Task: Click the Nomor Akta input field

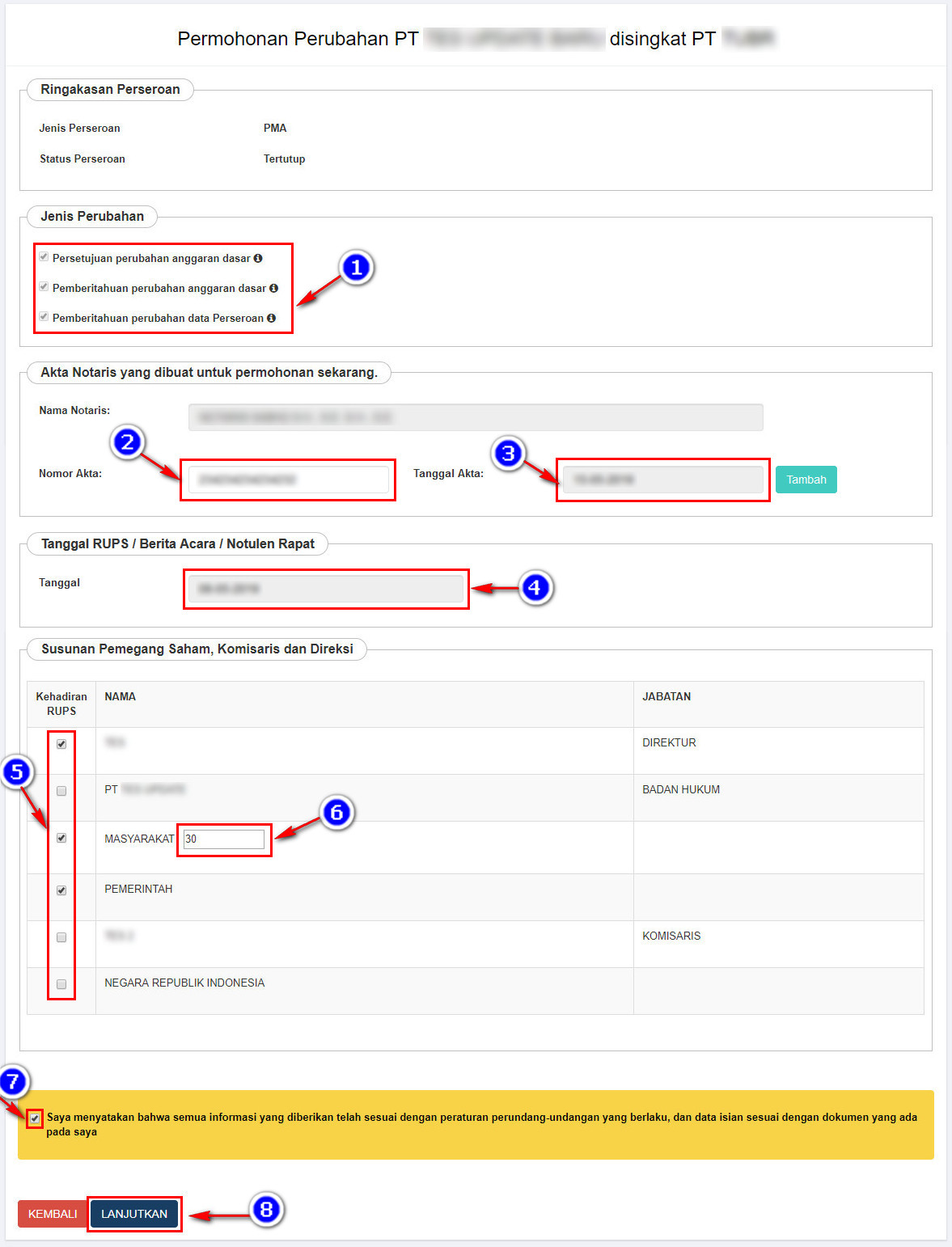Action: pyautogui.click(x=288, y=480)
